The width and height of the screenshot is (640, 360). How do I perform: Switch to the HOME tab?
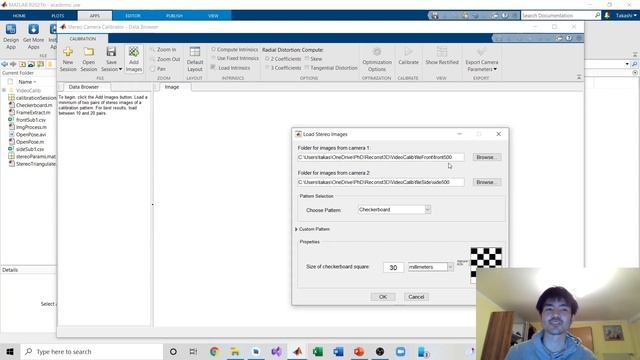point(19,16)
